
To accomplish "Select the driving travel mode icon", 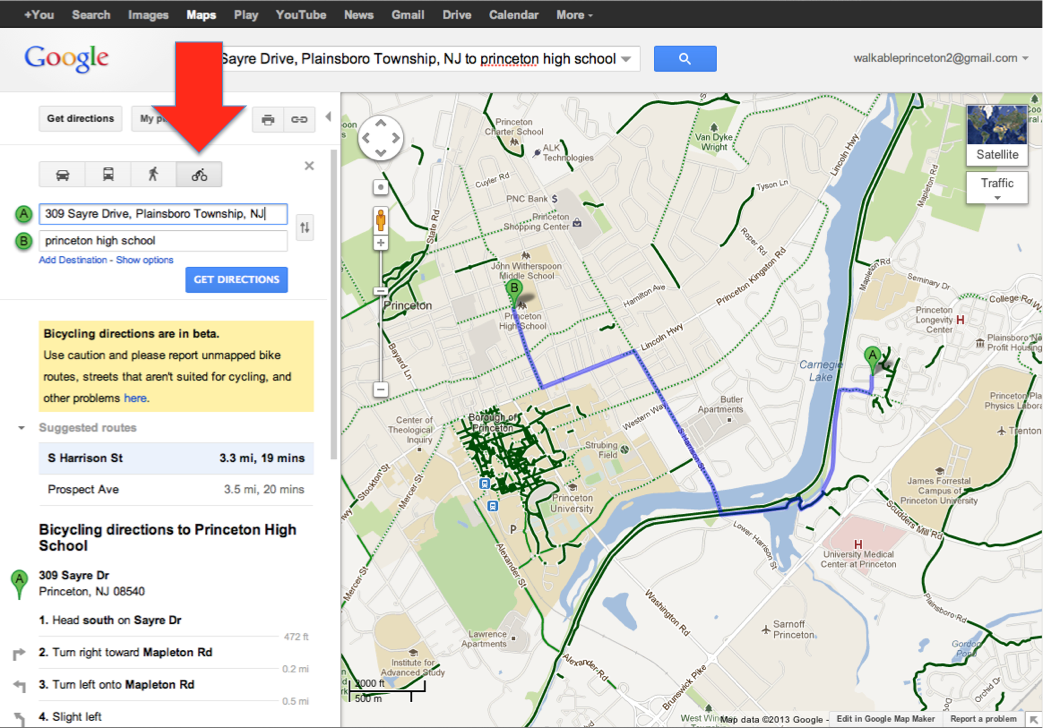I will coord(62,174).
